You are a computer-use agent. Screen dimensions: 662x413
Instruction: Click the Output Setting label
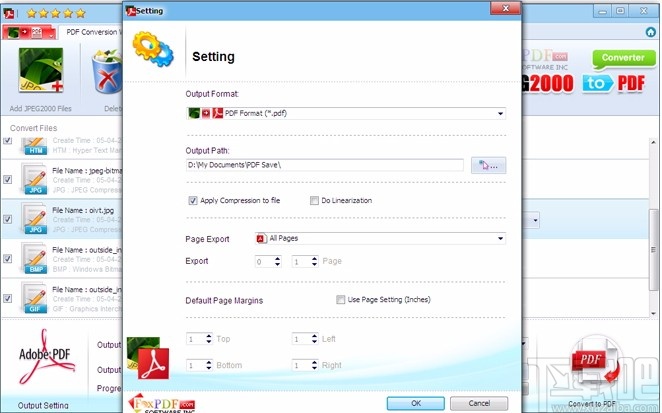tap(43, 405)
